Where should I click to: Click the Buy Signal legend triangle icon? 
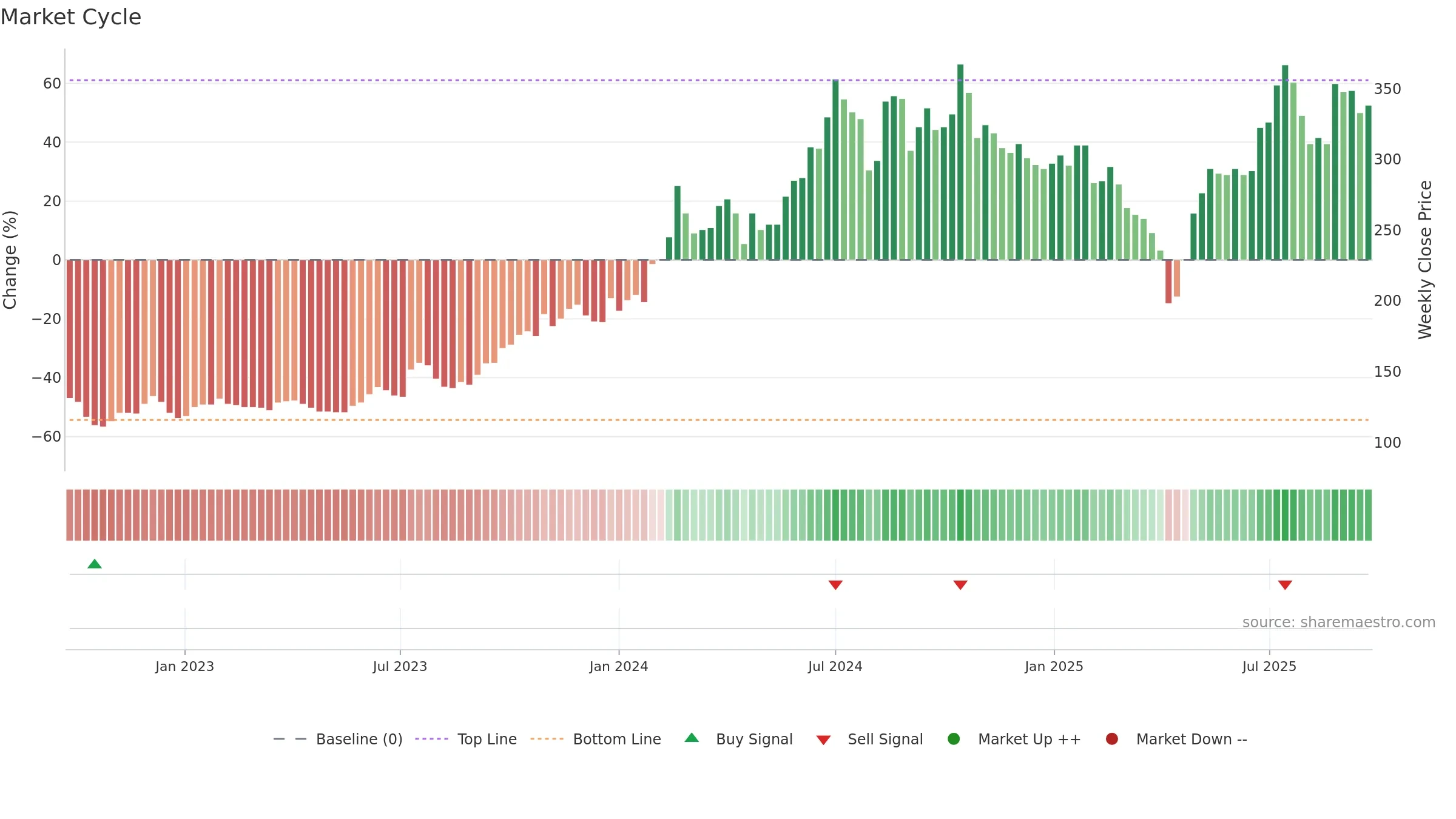(692, 738)
